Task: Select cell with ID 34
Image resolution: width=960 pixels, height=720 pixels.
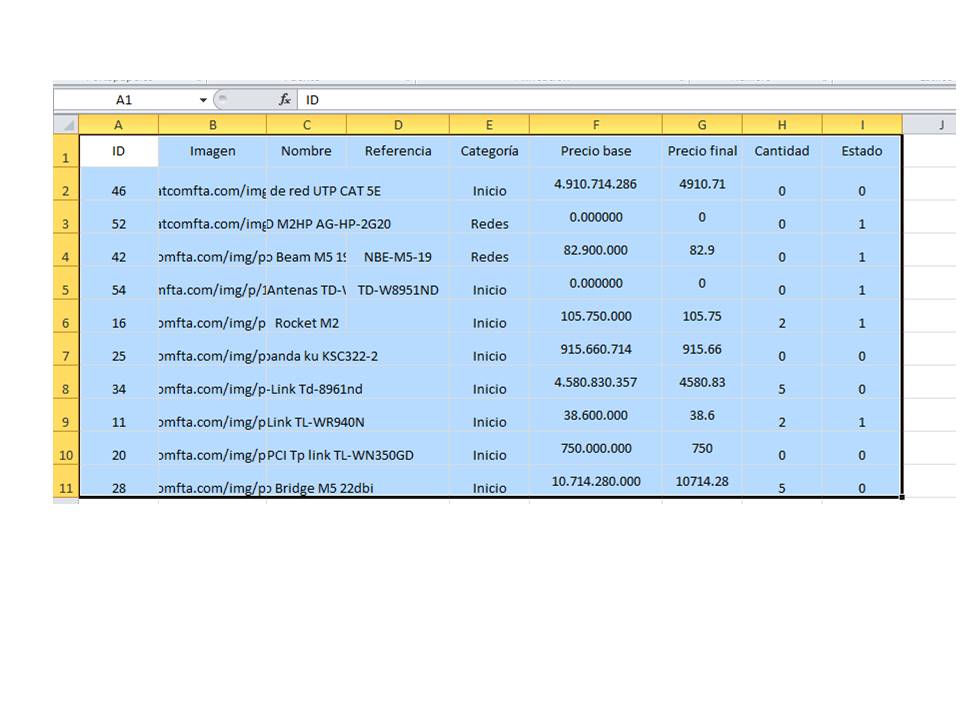Action: [x=118, y=382]
